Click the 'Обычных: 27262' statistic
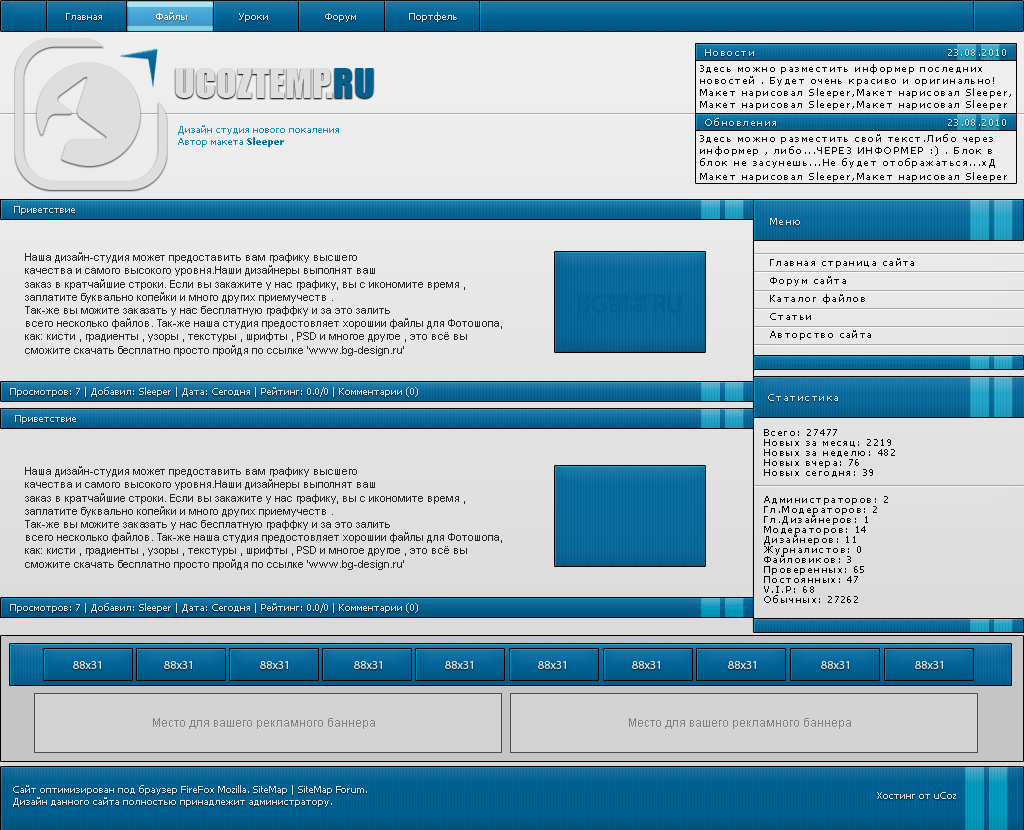The image size is (1024, 830). coord(811,599)
